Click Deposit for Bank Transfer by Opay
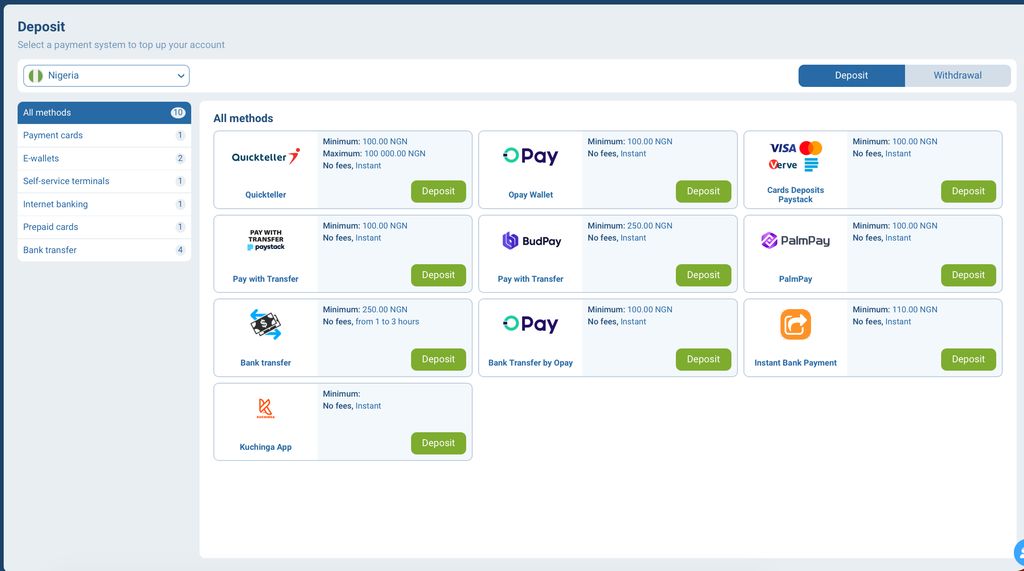Screen dimensions: 1024x571 point(703,359)
